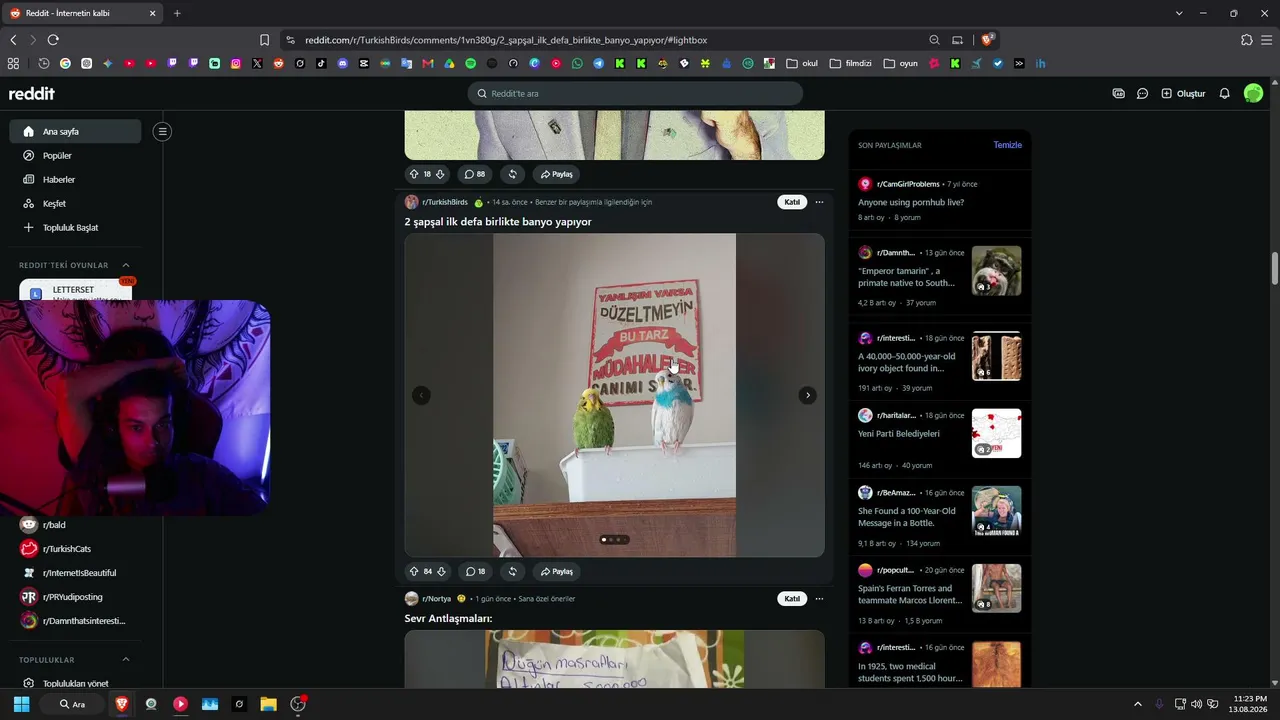Clear recent posts with Temizle
Image resolution: width=1280 pixels, height=720 pixels.
pos(1007,145)
